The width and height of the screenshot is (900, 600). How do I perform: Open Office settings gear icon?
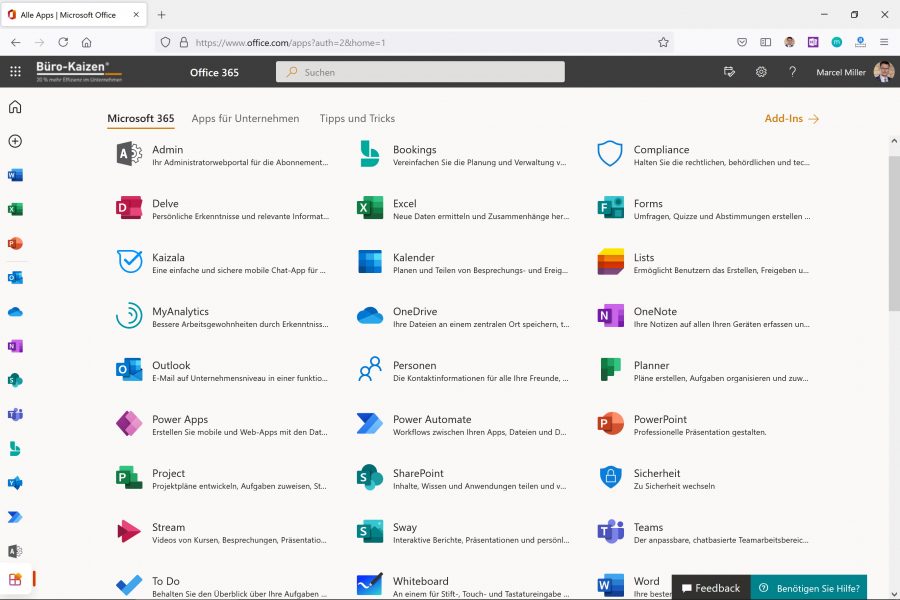(x=761, y=72)
